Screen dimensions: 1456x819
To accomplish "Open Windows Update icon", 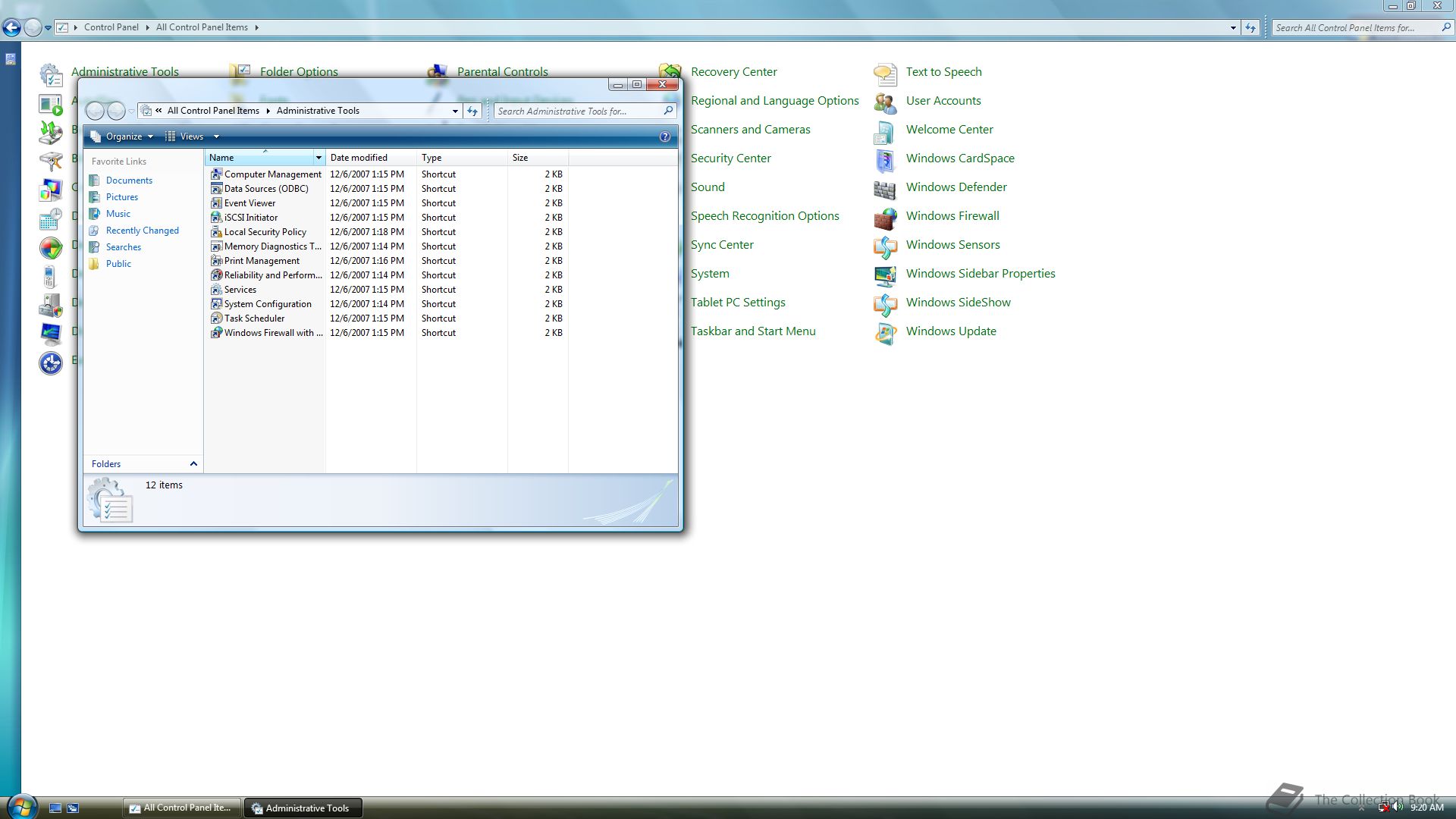I will click(x=885, y=333).
